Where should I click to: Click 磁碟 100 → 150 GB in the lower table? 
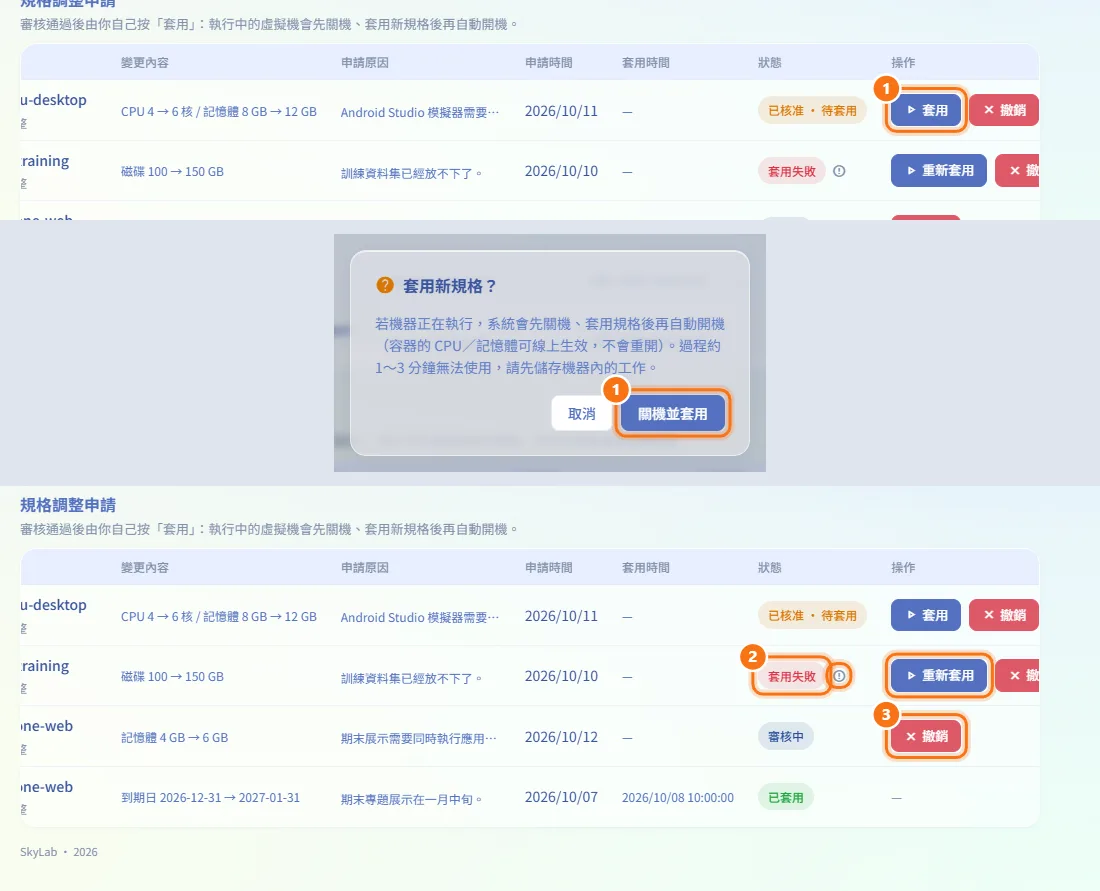[173, 676]
